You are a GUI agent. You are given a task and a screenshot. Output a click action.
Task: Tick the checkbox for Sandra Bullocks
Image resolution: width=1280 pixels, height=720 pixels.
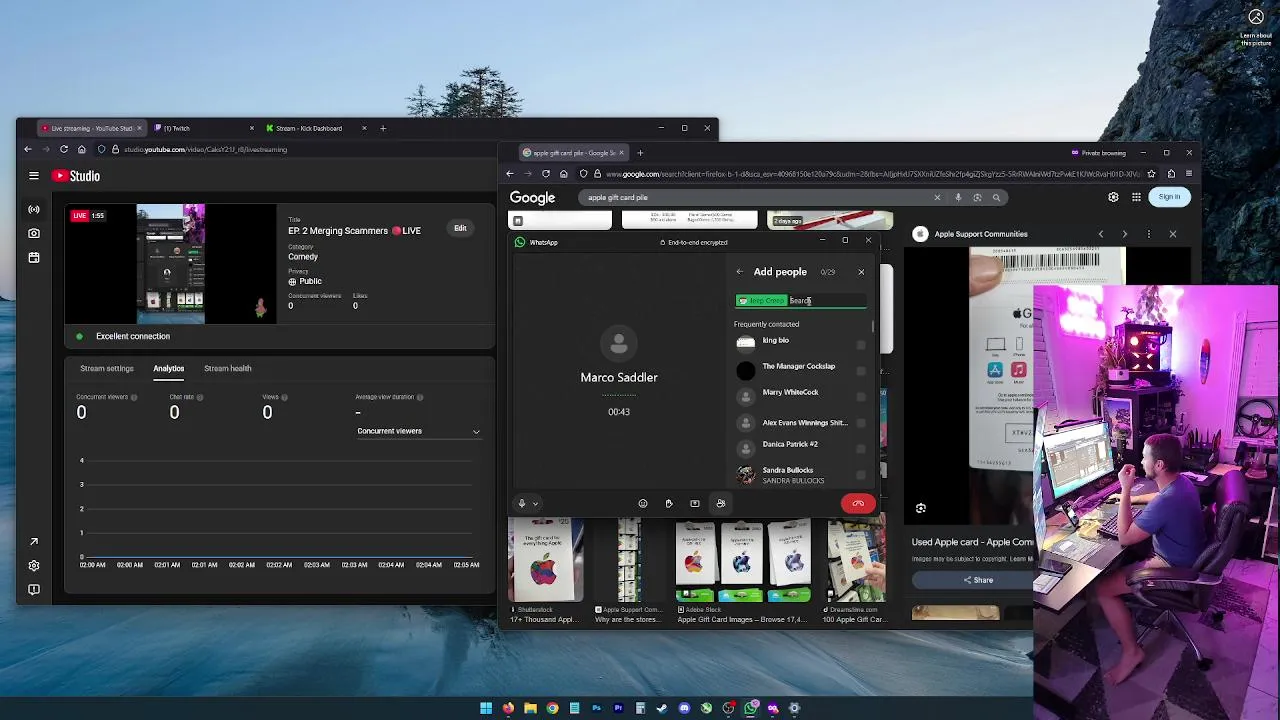tap(861, 475)
